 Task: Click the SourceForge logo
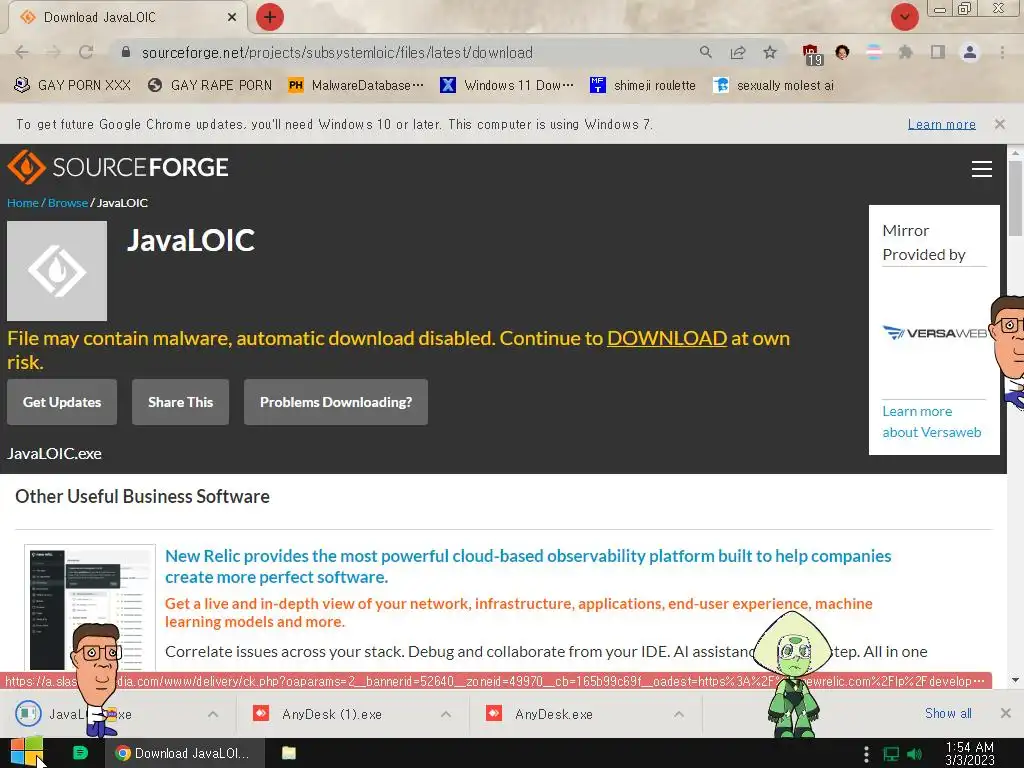(x=118, y=167)
